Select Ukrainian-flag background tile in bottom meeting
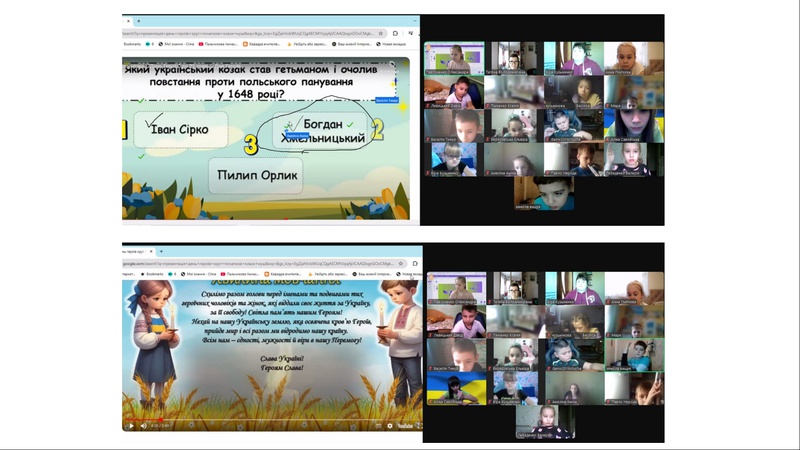Screen dimensions: 800x450 456,388
